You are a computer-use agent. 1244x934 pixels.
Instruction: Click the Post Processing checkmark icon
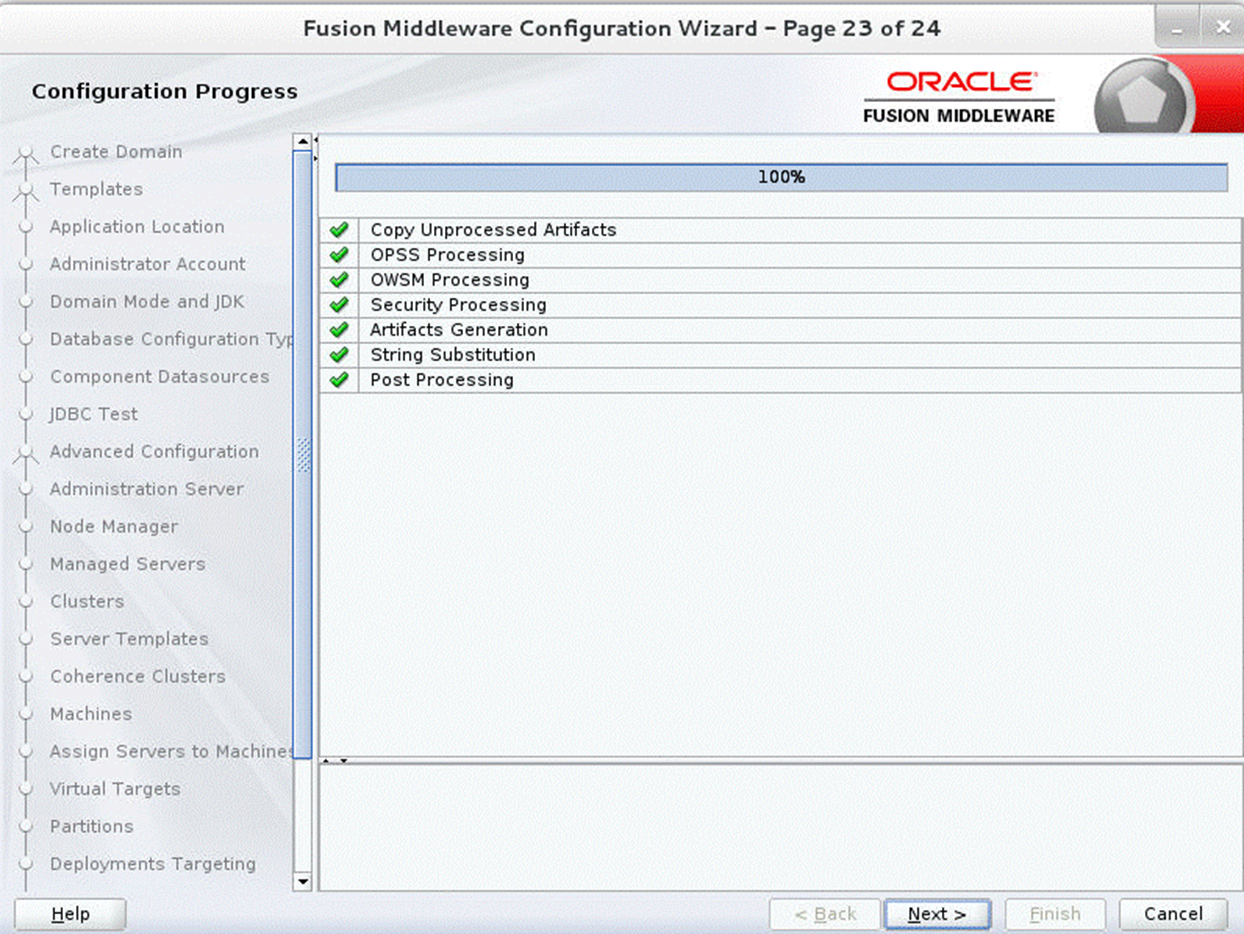(x=339, y=380)
